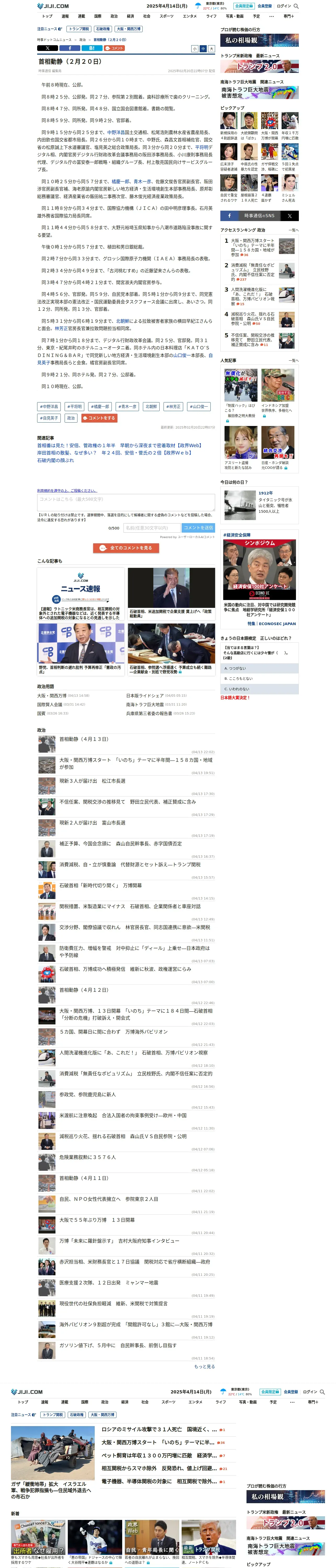Open 医療支援２次隊、１２日出発 ミャンマー地震

point(109,1283)
